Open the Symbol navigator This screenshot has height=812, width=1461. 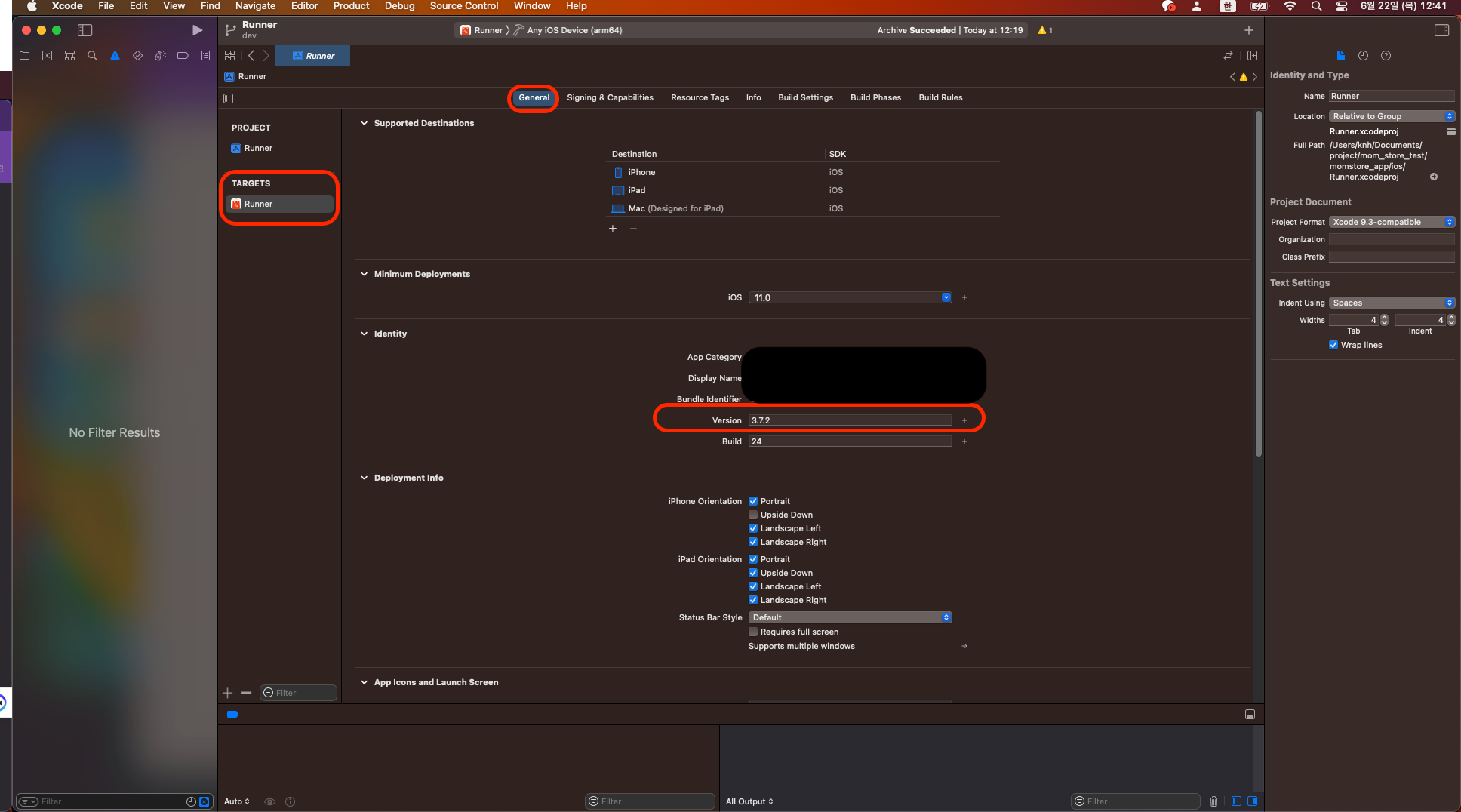(x=70, y=55)
